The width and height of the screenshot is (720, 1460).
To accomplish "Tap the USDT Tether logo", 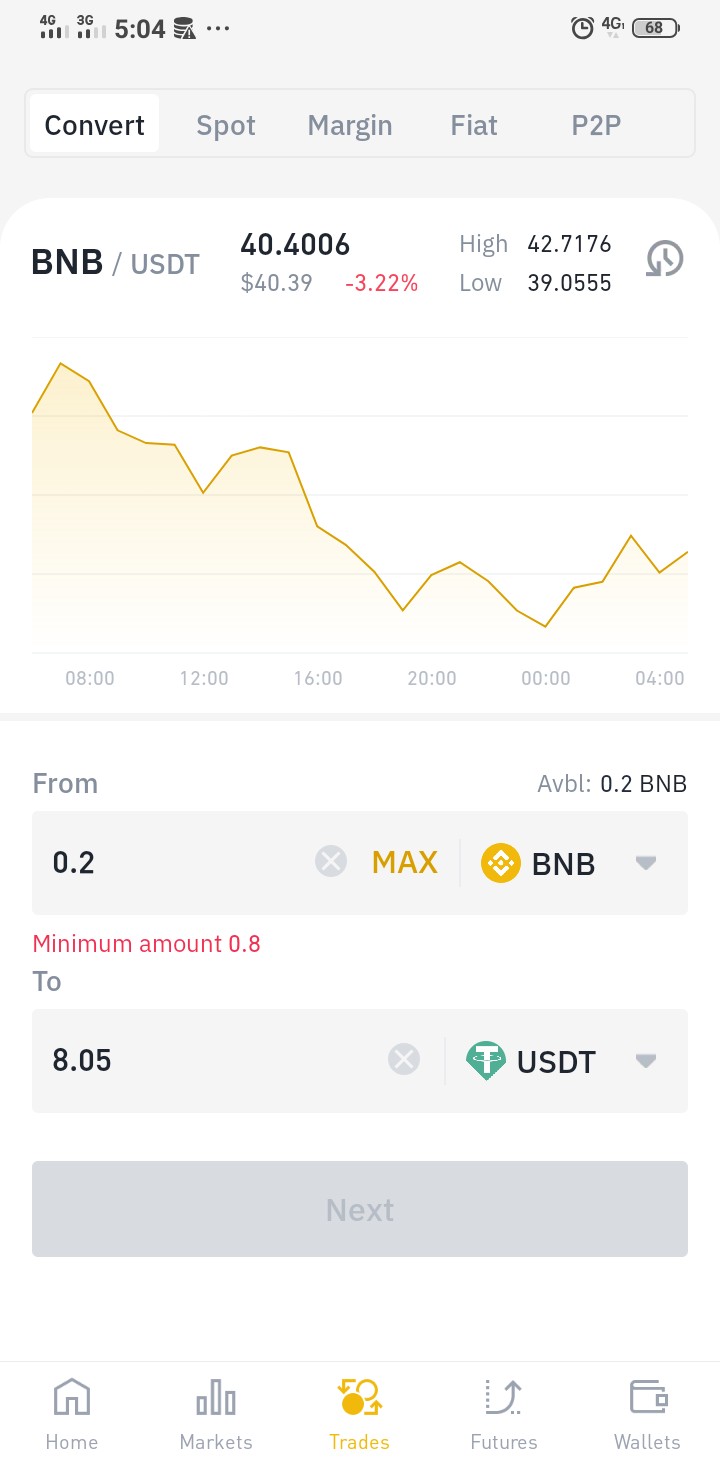I will pyautogui.click(x=486, y=1060).
